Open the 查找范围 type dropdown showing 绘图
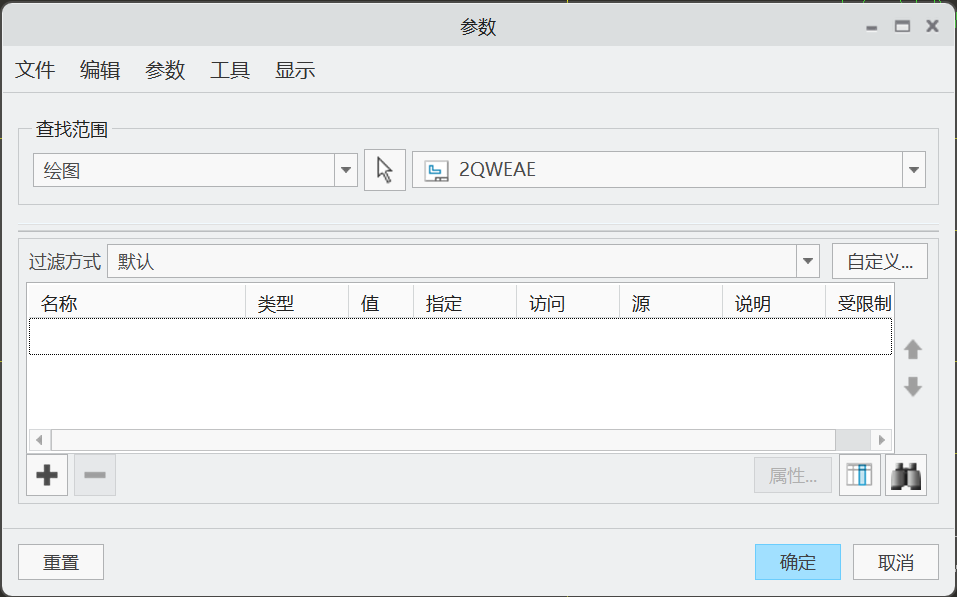 tap(345, 169)
